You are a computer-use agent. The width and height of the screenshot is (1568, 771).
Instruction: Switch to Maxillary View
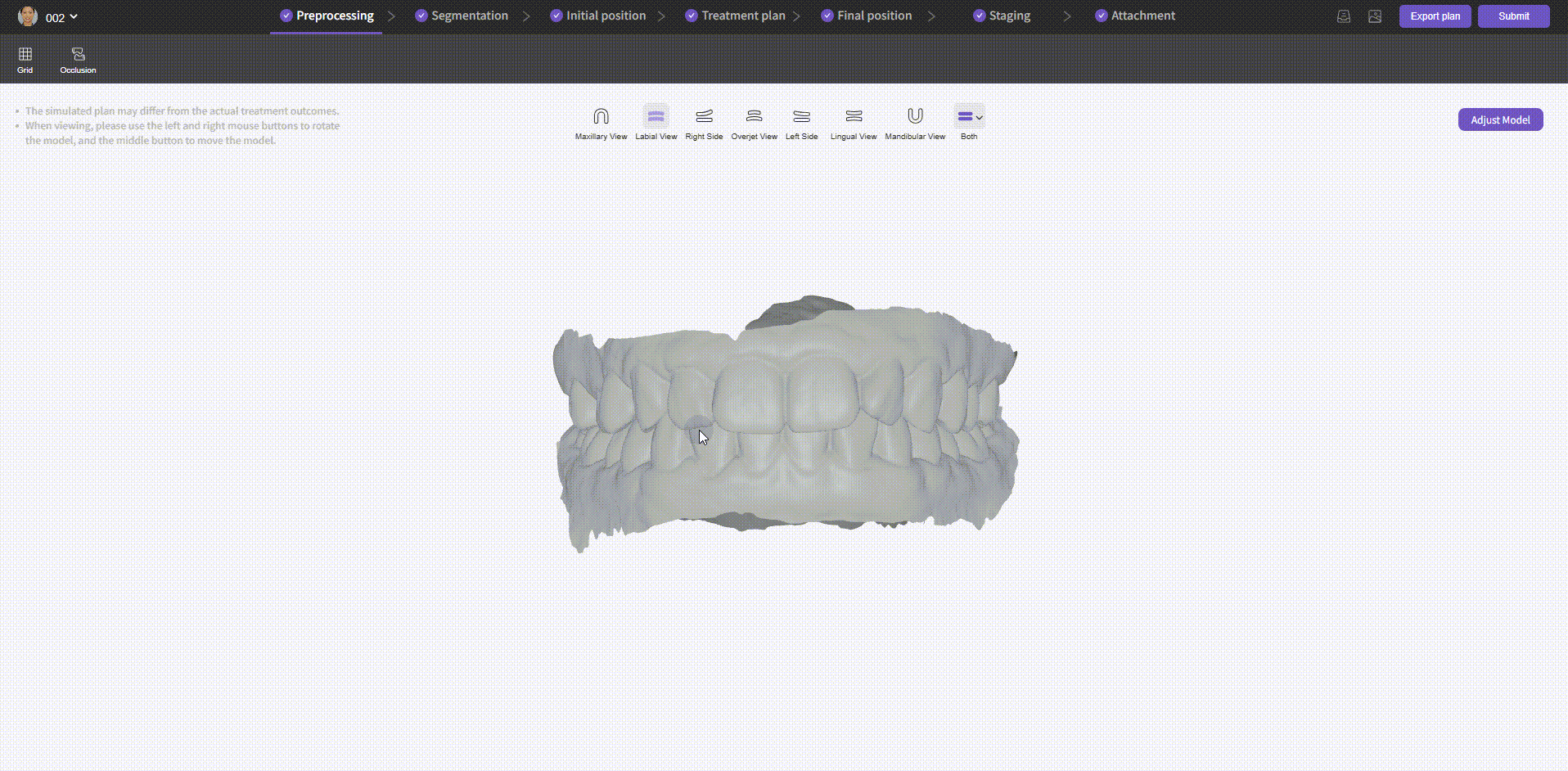[x=601, y=124]
